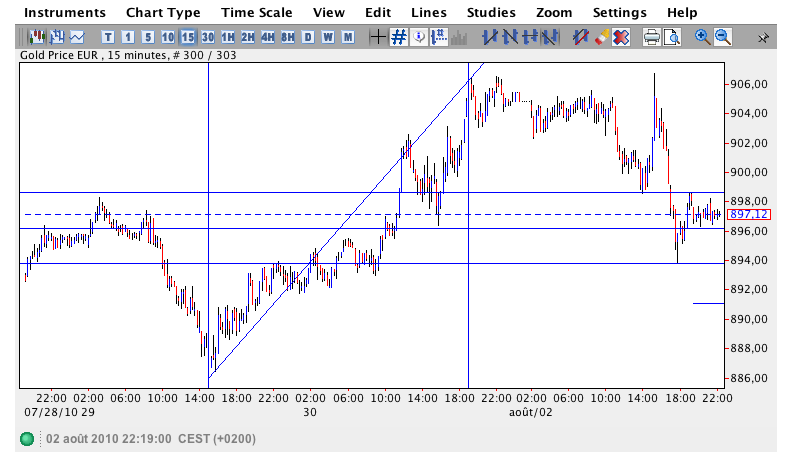Screen dimensions: 785x455
Task: Zoom in with the plus magnifier
Action: [702, 37]
